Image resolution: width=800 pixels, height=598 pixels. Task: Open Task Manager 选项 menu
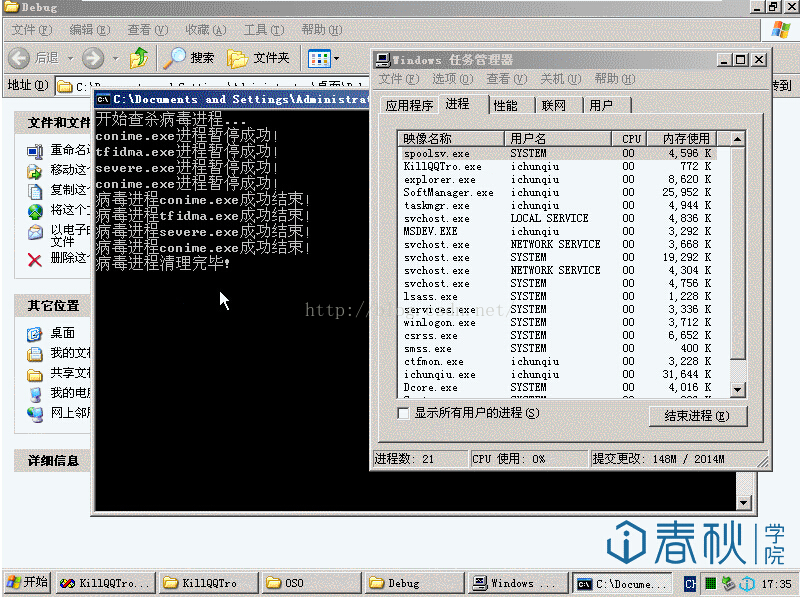click(x=453, y=79)
